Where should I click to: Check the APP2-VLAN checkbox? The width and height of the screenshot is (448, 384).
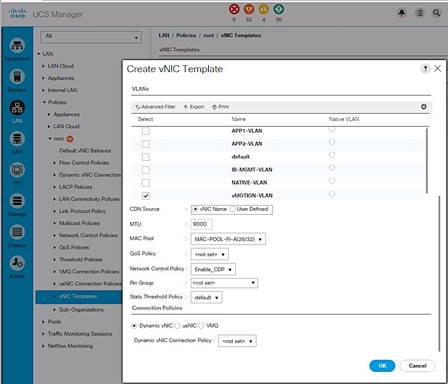coord(146,144)
